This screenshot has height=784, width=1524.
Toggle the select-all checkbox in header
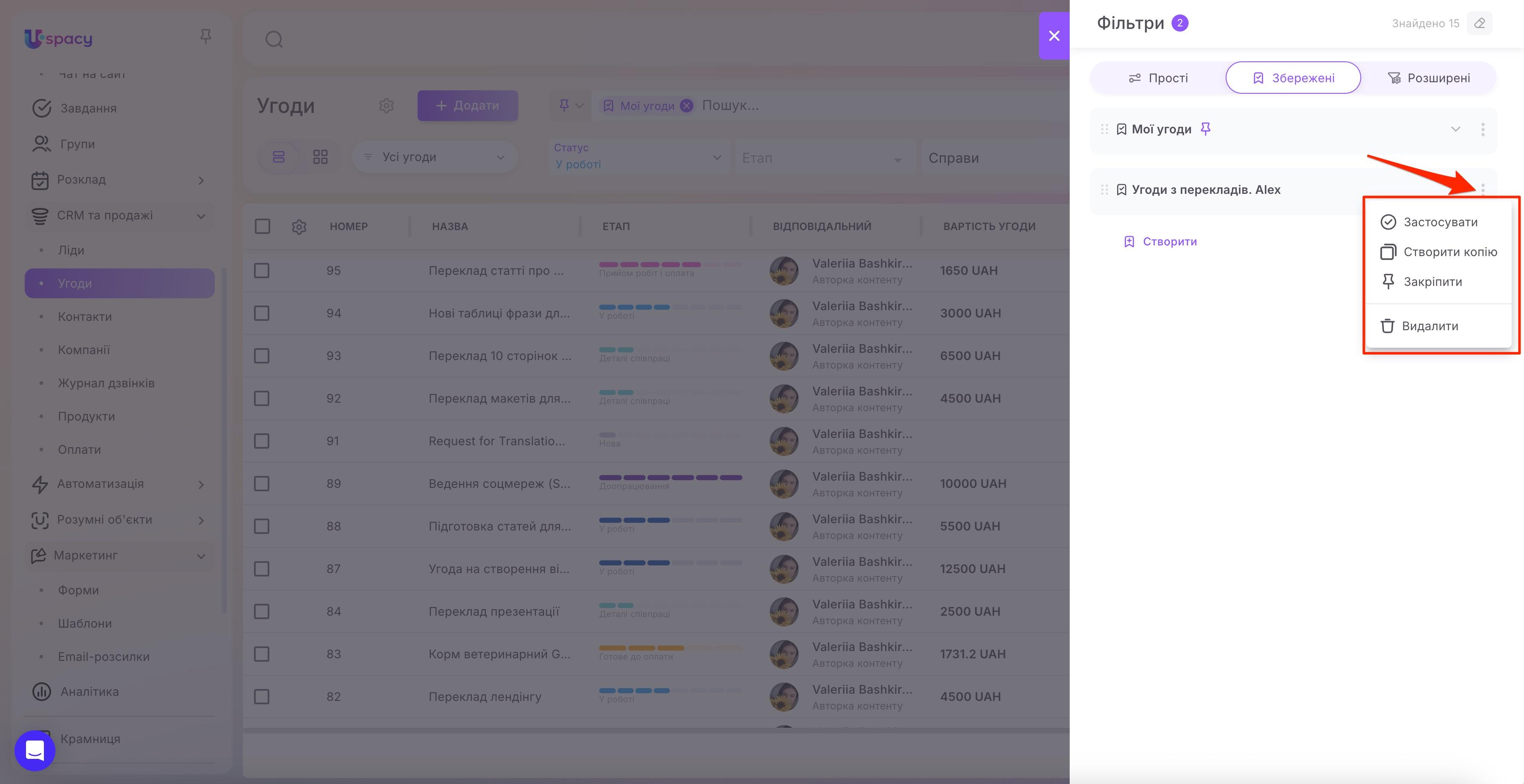262,226
